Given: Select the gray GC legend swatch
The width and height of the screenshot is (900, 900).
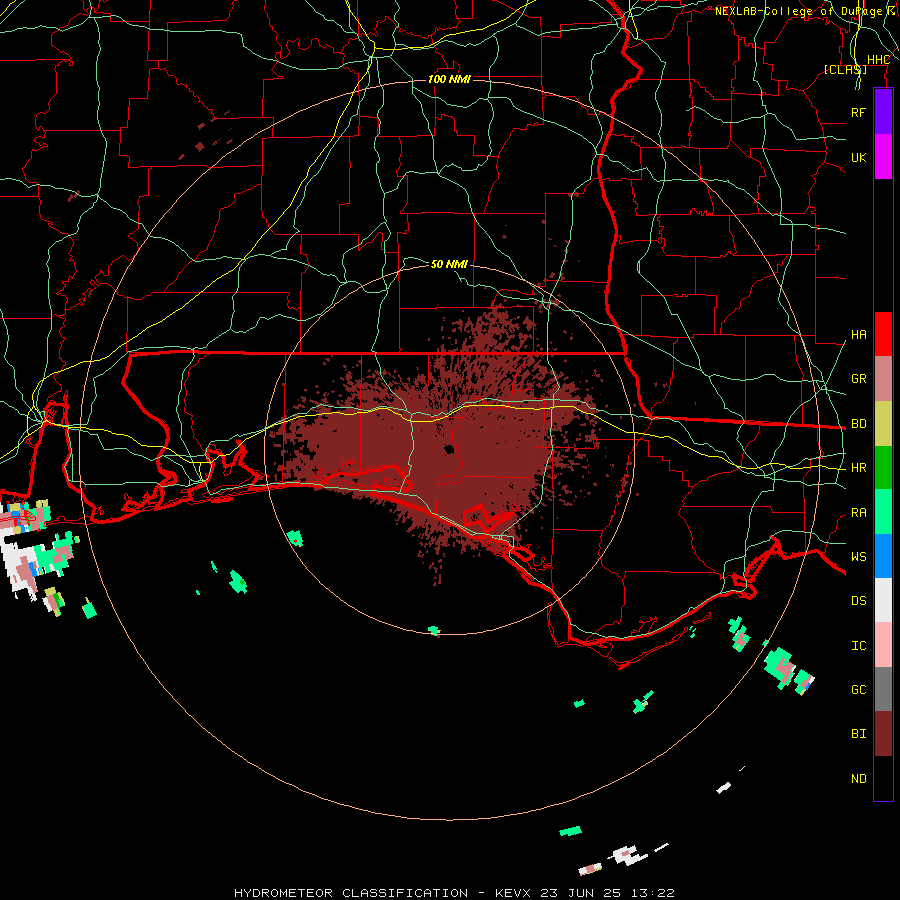Looking at the screenshot, I should tap(883, 689).
